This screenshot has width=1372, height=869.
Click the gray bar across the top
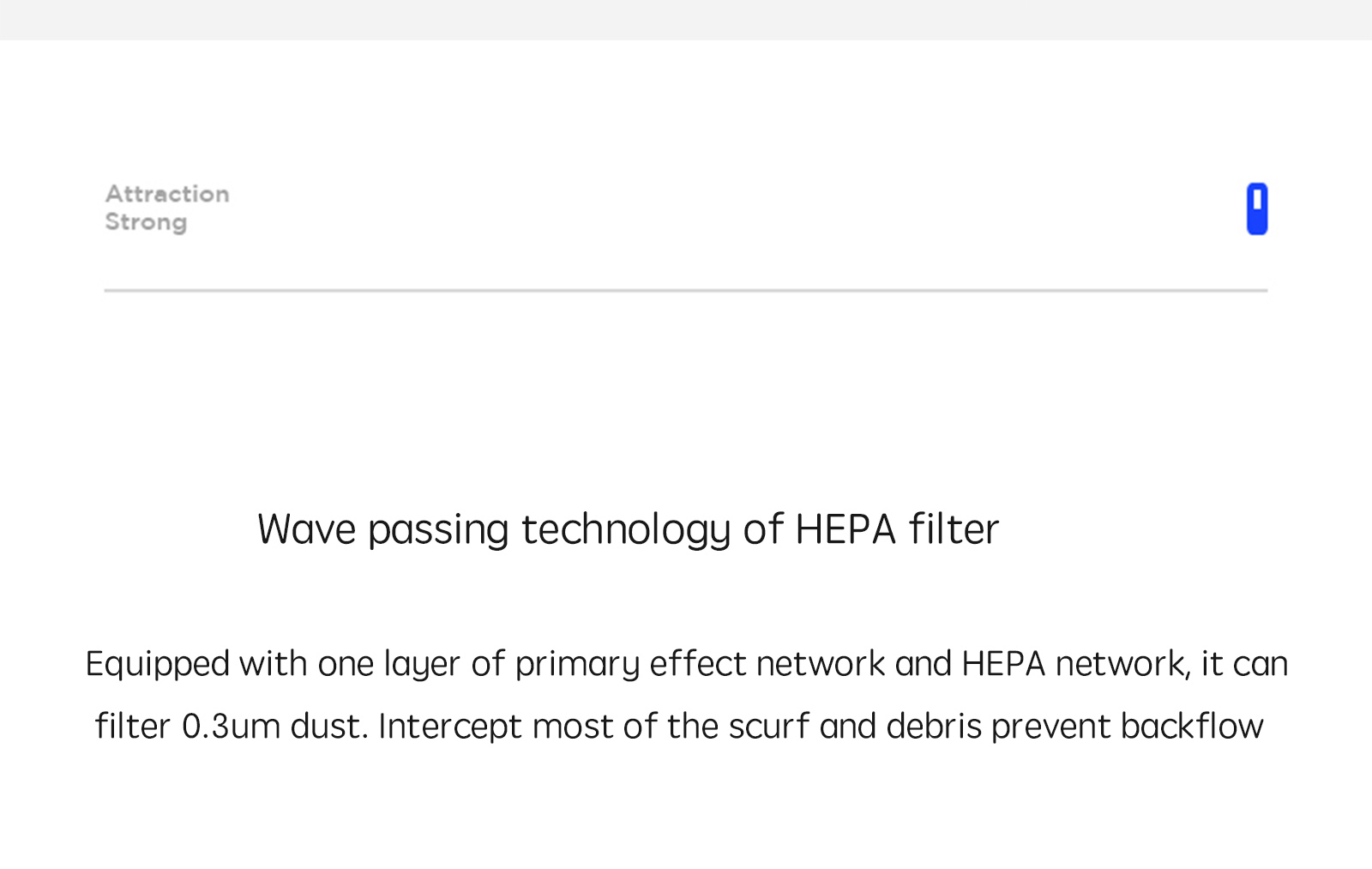(x=686, y=20)
